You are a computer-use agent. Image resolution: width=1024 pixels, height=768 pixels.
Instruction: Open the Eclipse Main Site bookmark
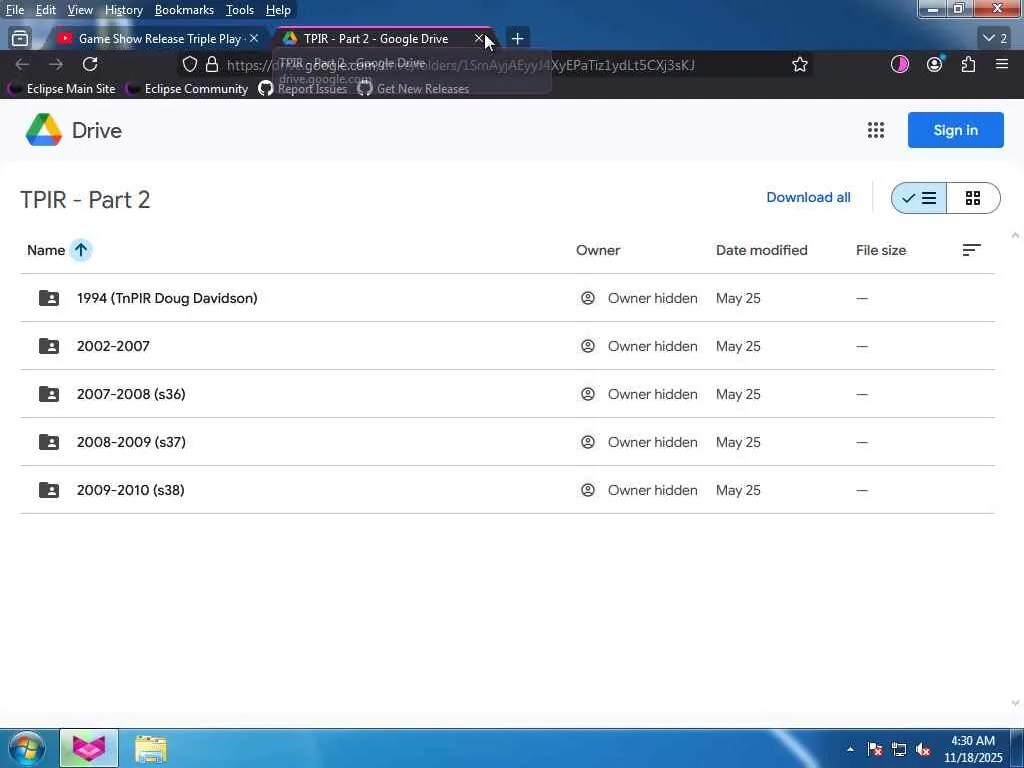pyautogui.click(x=62, y=89)
